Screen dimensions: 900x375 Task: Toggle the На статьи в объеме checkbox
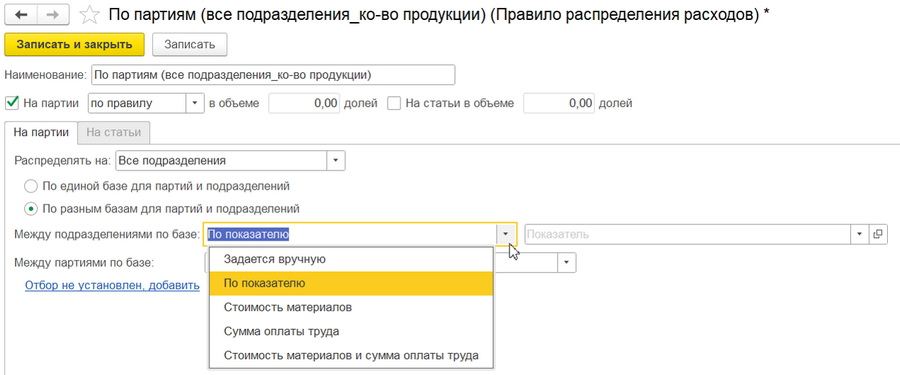pyautogui.click(x=394, y=103)
